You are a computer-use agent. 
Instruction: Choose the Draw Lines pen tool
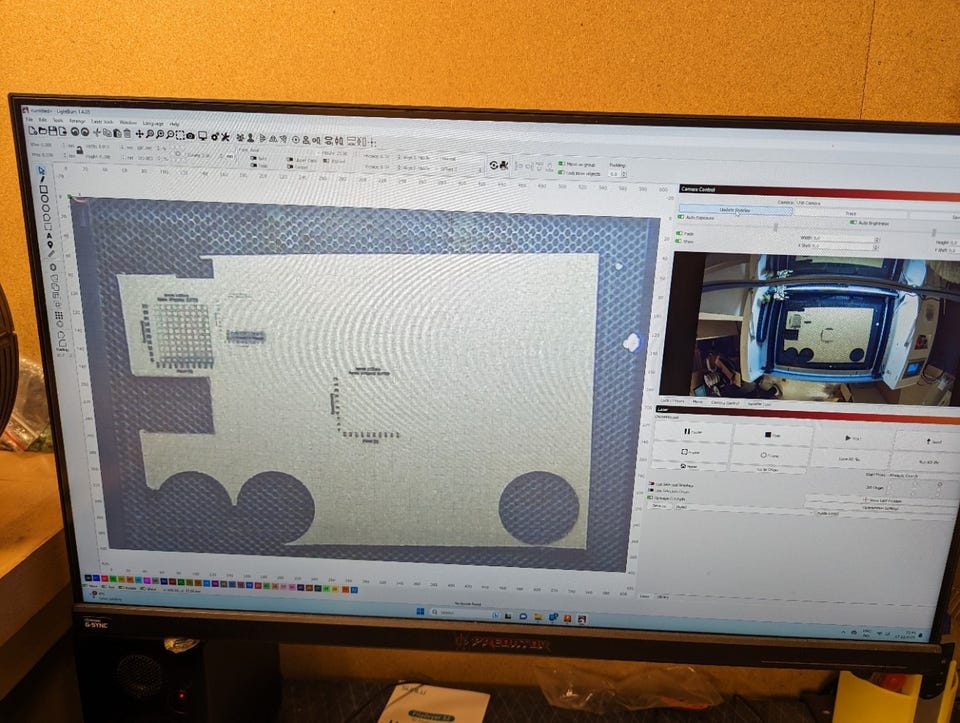coord(42,179)
